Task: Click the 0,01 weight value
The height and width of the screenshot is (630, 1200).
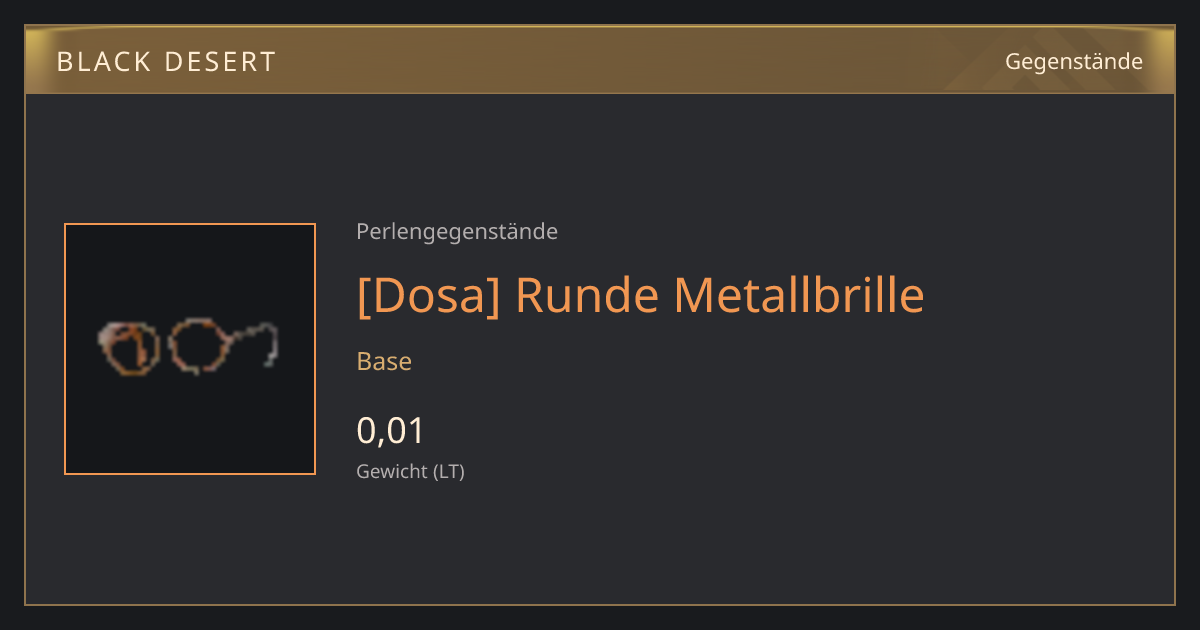Action: [390, 431]
